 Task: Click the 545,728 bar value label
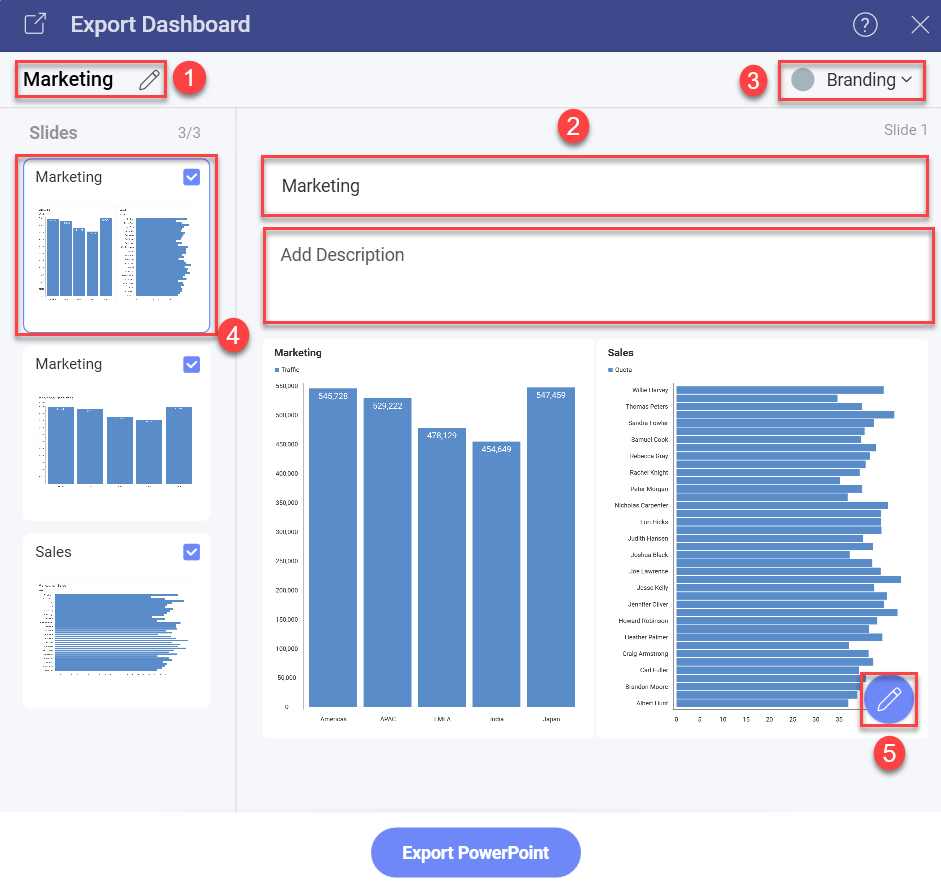pyautogui.click(x=333, y=396)
